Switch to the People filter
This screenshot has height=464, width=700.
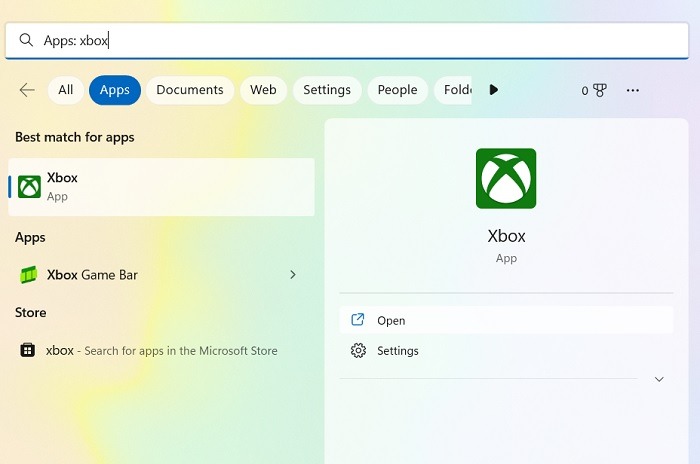397,90
